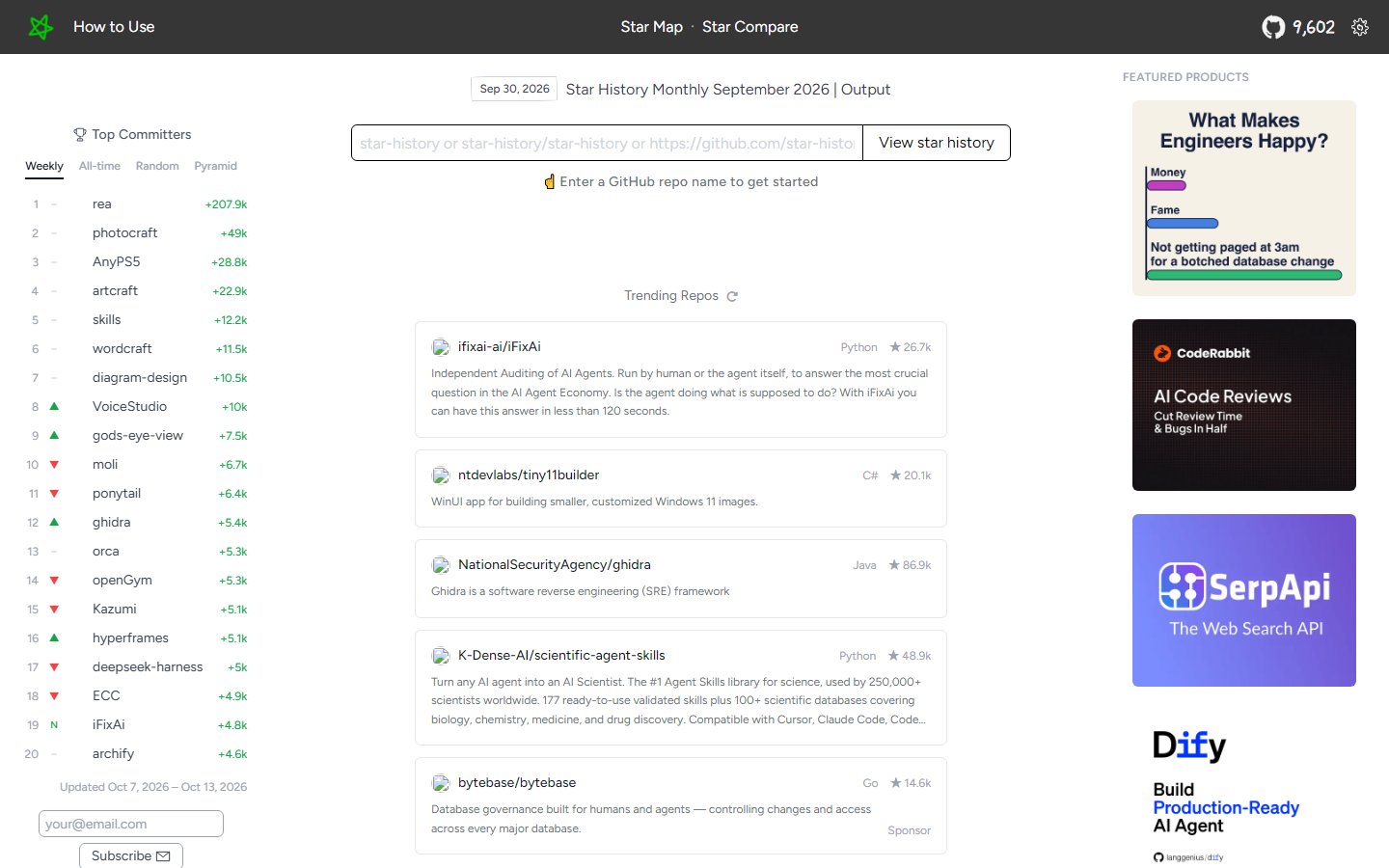Switch to the Random tab
This screenshot has height=868, width=1389.
tap(157, 166)
